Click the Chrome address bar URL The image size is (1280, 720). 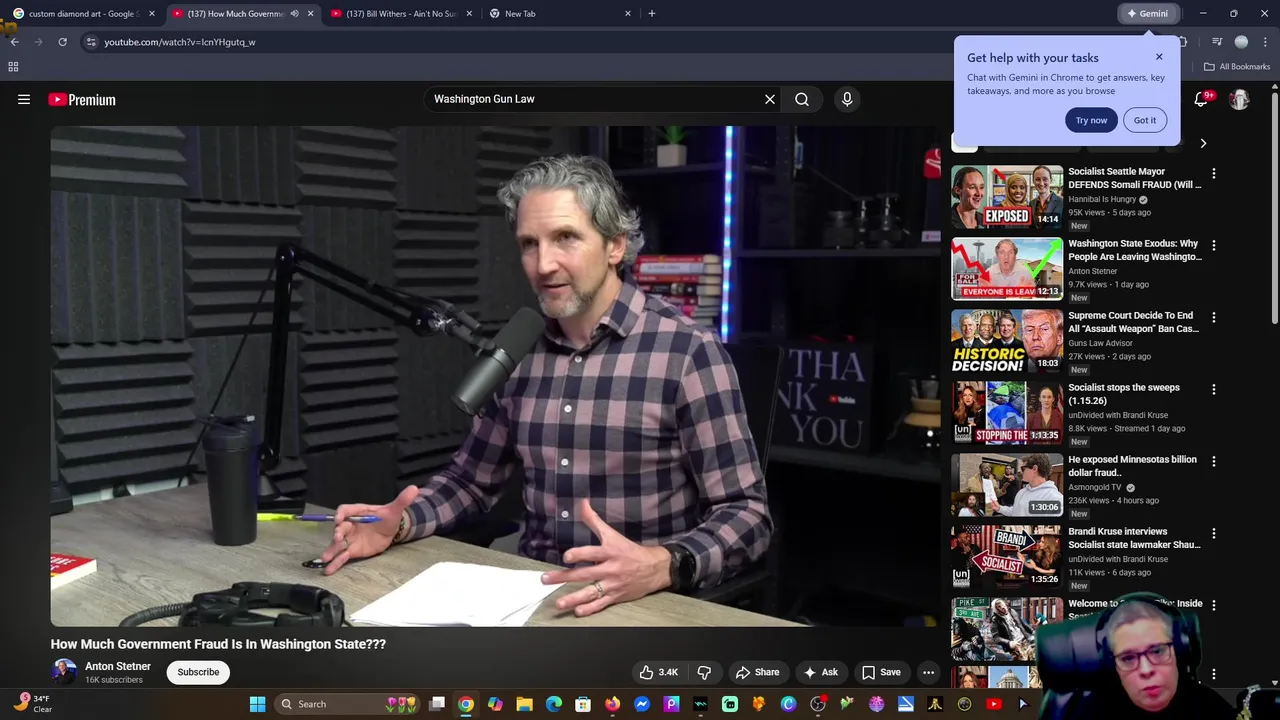(180, 42)
